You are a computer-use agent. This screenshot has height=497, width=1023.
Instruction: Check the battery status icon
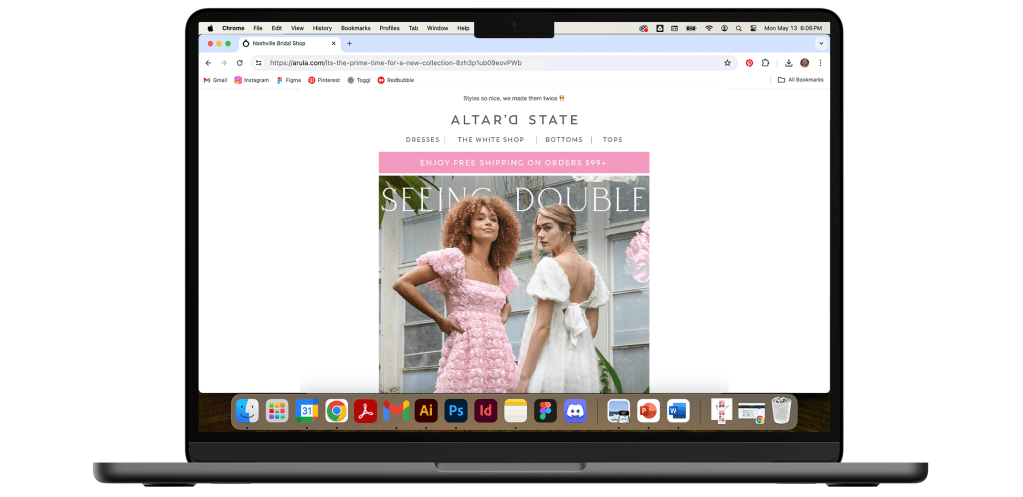(691, 28)
